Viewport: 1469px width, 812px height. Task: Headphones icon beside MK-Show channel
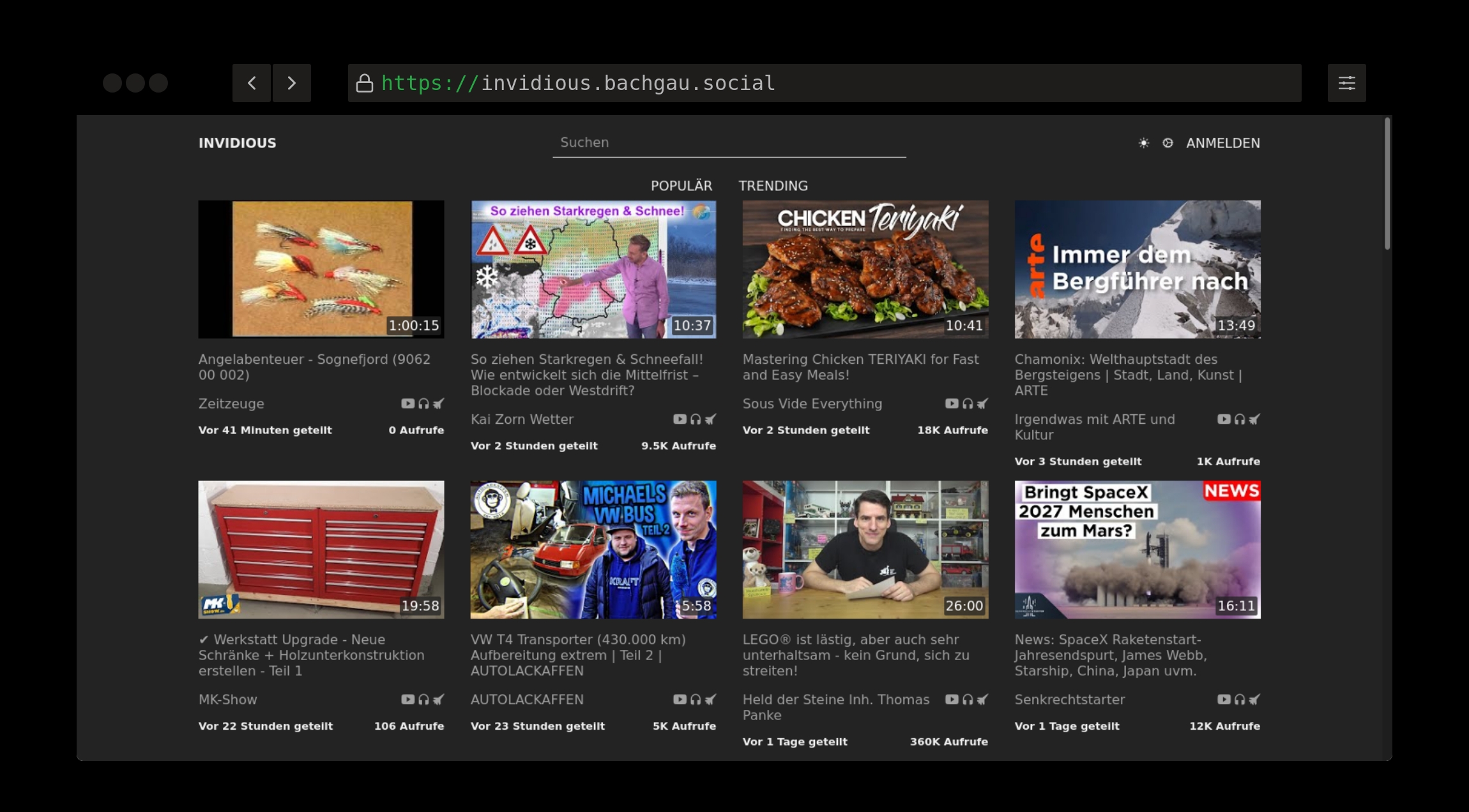(x=423, y=700)
